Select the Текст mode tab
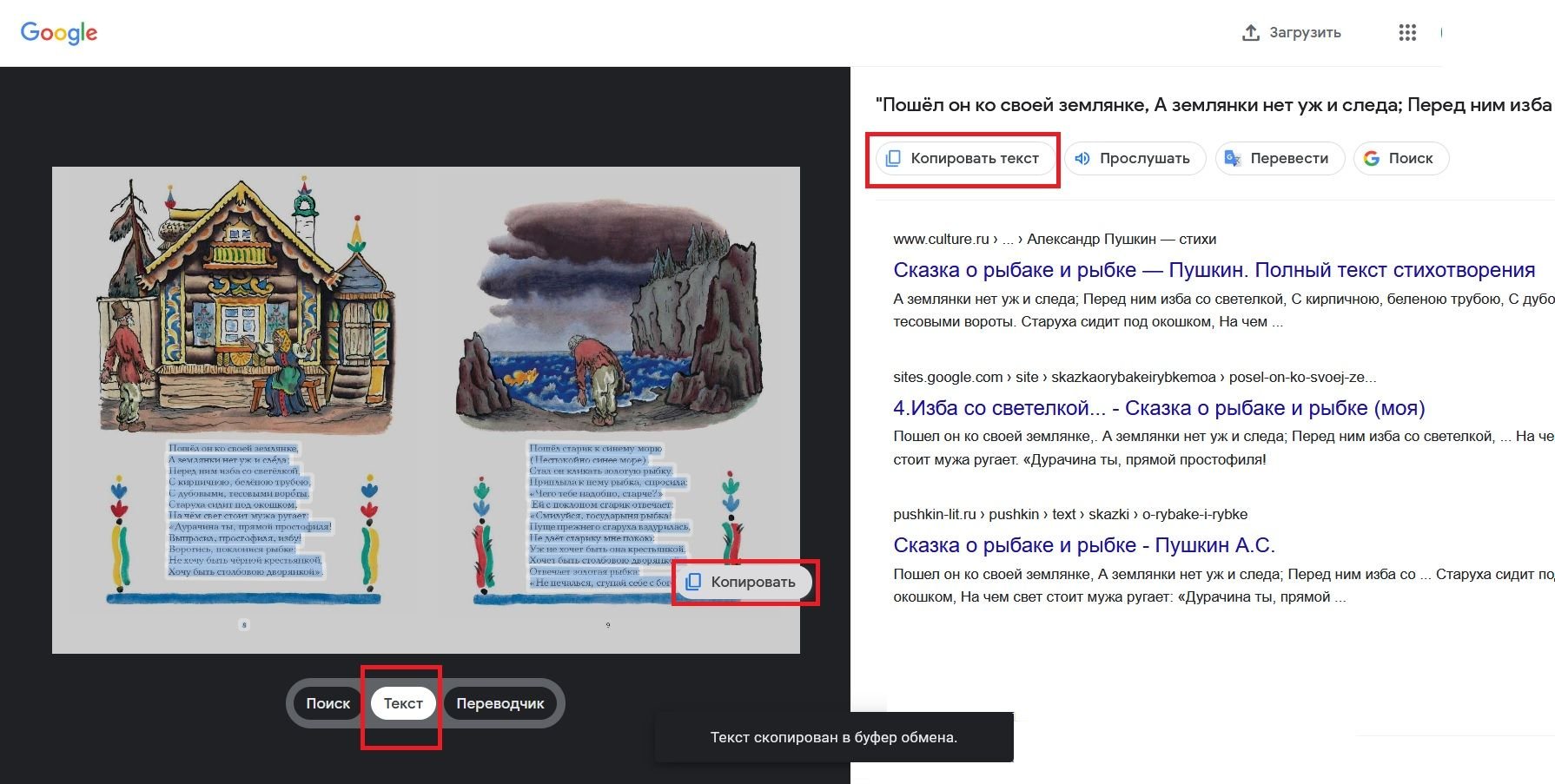 403,703
